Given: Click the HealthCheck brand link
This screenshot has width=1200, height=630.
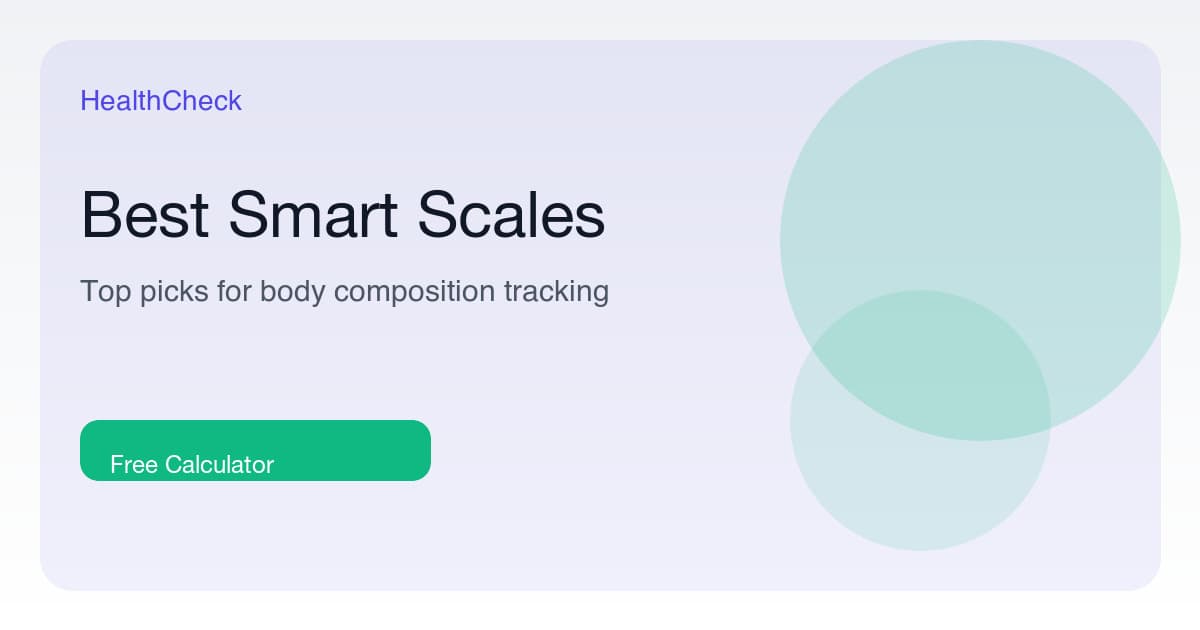Looking at the screenshot, I should pyautogui.click(x=161, y=100).
